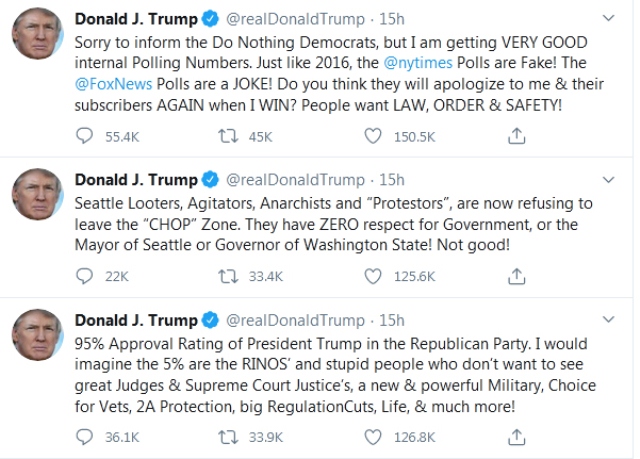Click the profile avatar on the first tweet
The image size is (640, 459).
39,37
